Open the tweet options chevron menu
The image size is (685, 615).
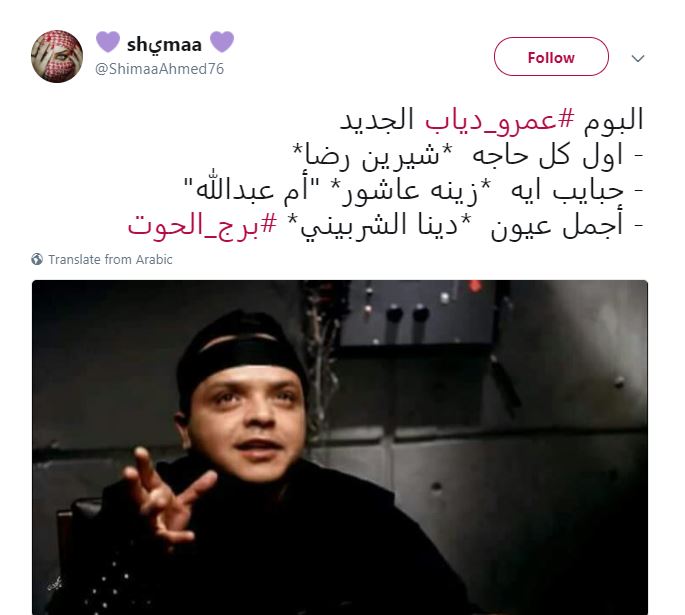coord(638,58)
